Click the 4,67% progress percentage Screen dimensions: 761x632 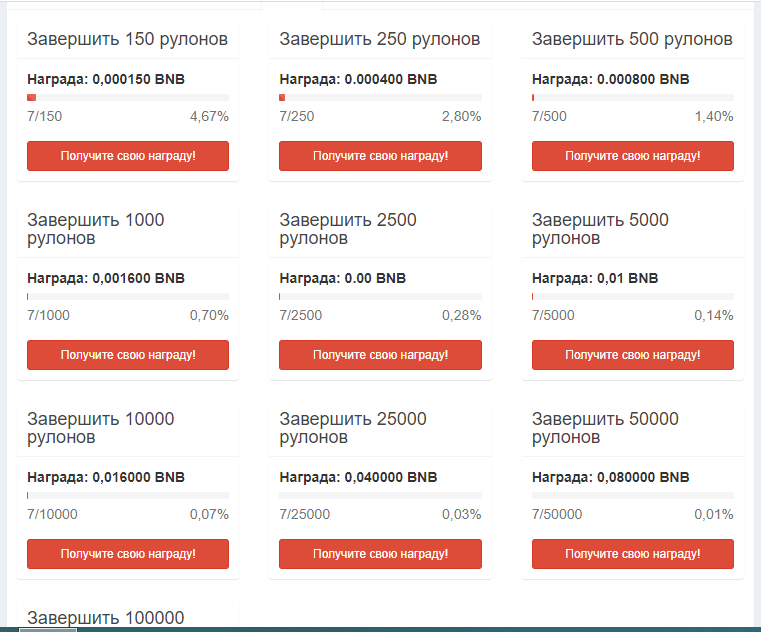[x=209, y=116]
